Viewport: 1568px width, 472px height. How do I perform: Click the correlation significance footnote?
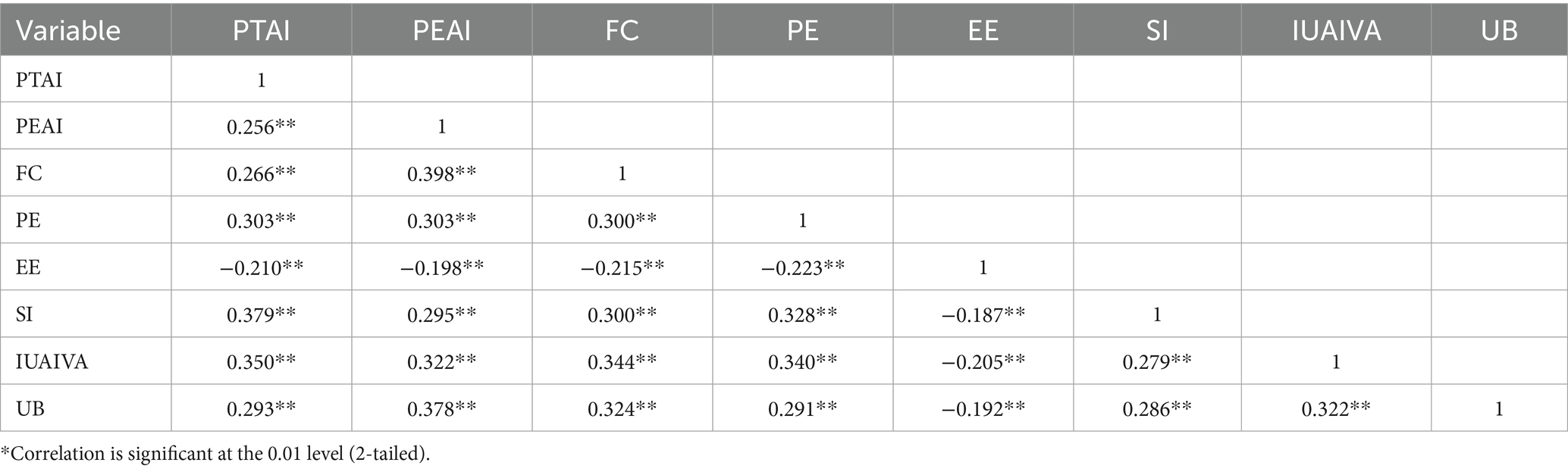215,454
